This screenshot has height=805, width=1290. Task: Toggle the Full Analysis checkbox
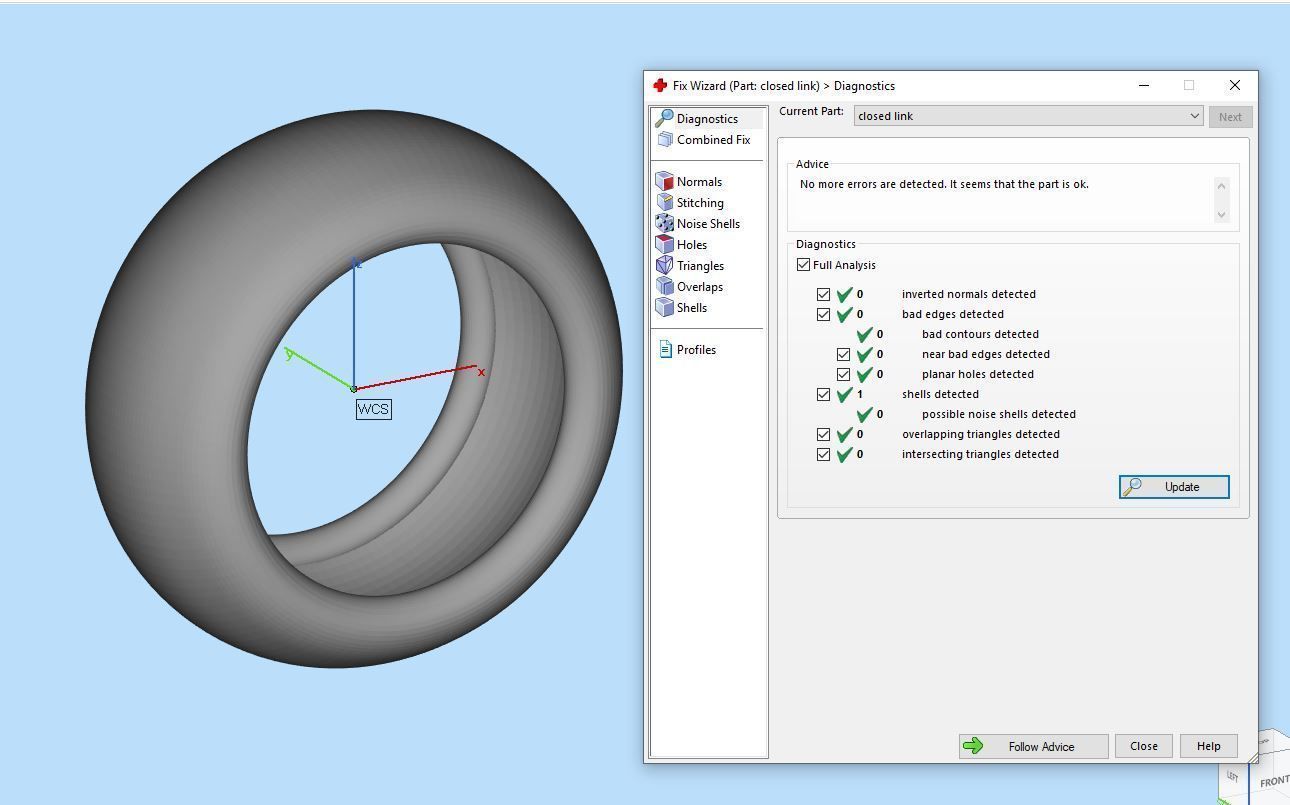pyautogui.click(x=803, y=265)
